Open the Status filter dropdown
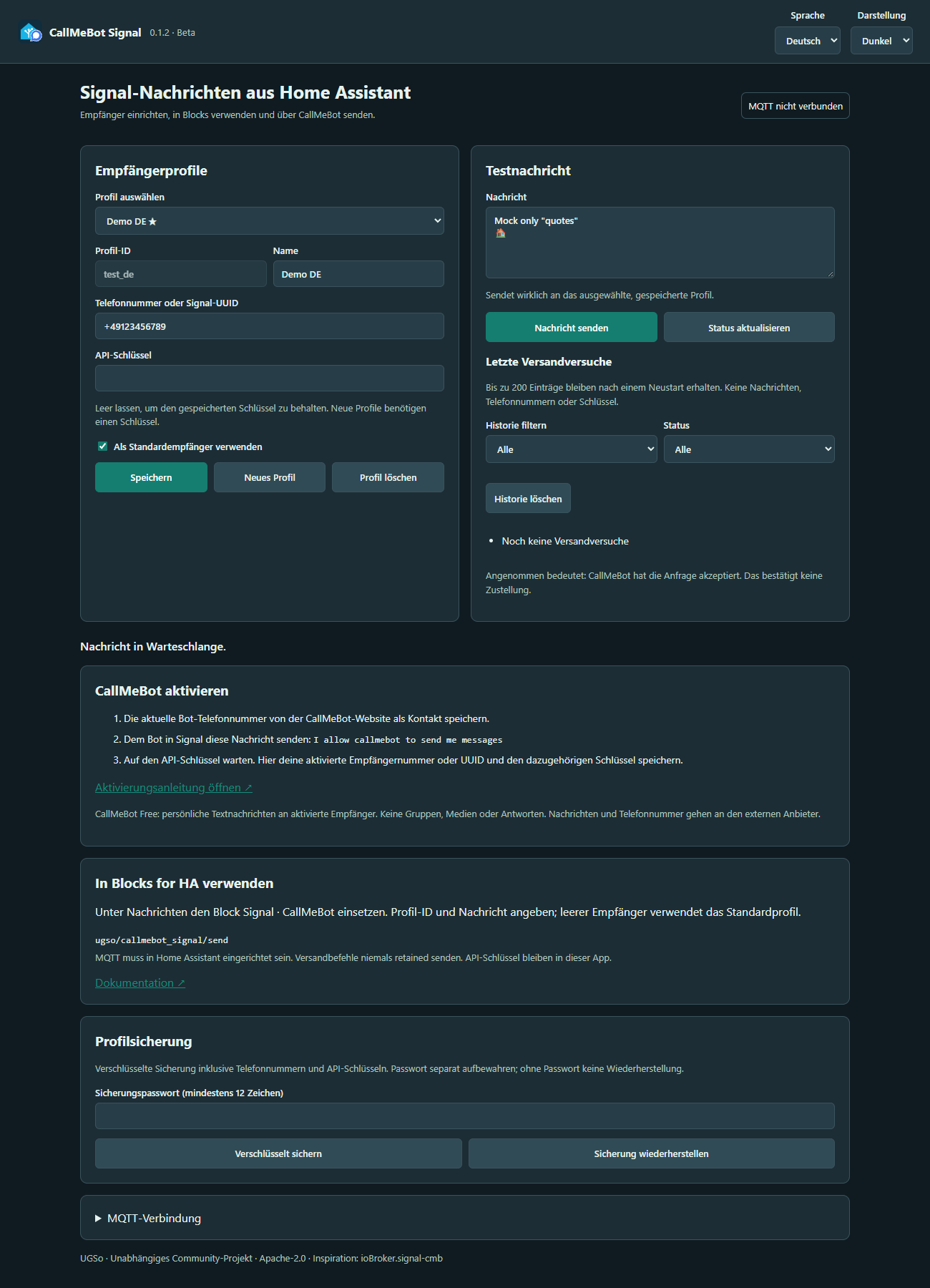This screenshot has height=1288, width=930. pos(749,449)
